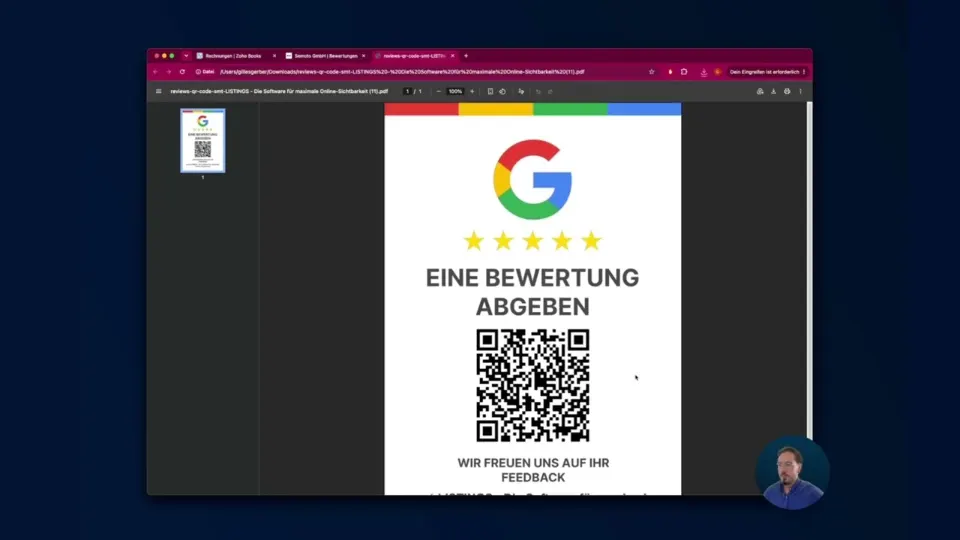Viewport: 960px width, 540px height.
Task: Open the browser downloads icon
Action: pyautogui.click(x=703, y=72)
